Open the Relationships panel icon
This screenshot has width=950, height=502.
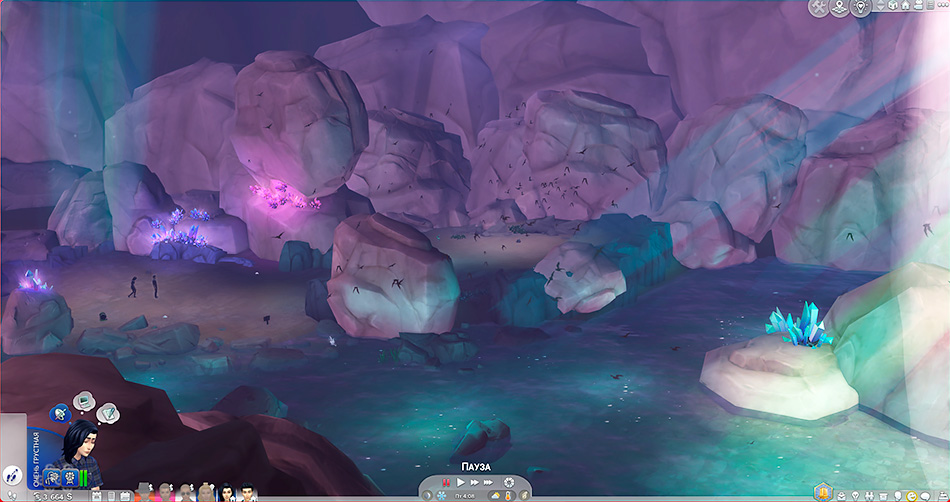click(869, 496)
